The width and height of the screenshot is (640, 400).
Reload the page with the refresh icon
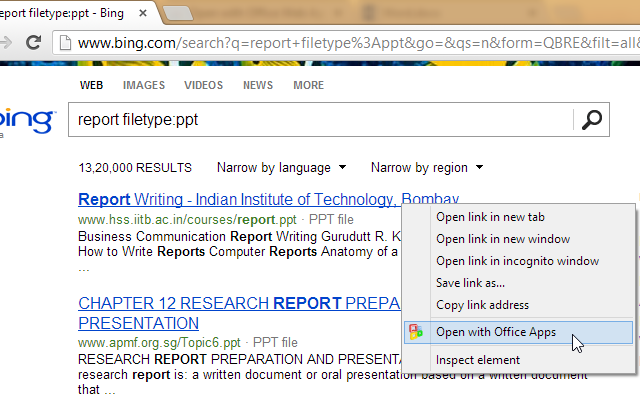[x=33, y=42]
